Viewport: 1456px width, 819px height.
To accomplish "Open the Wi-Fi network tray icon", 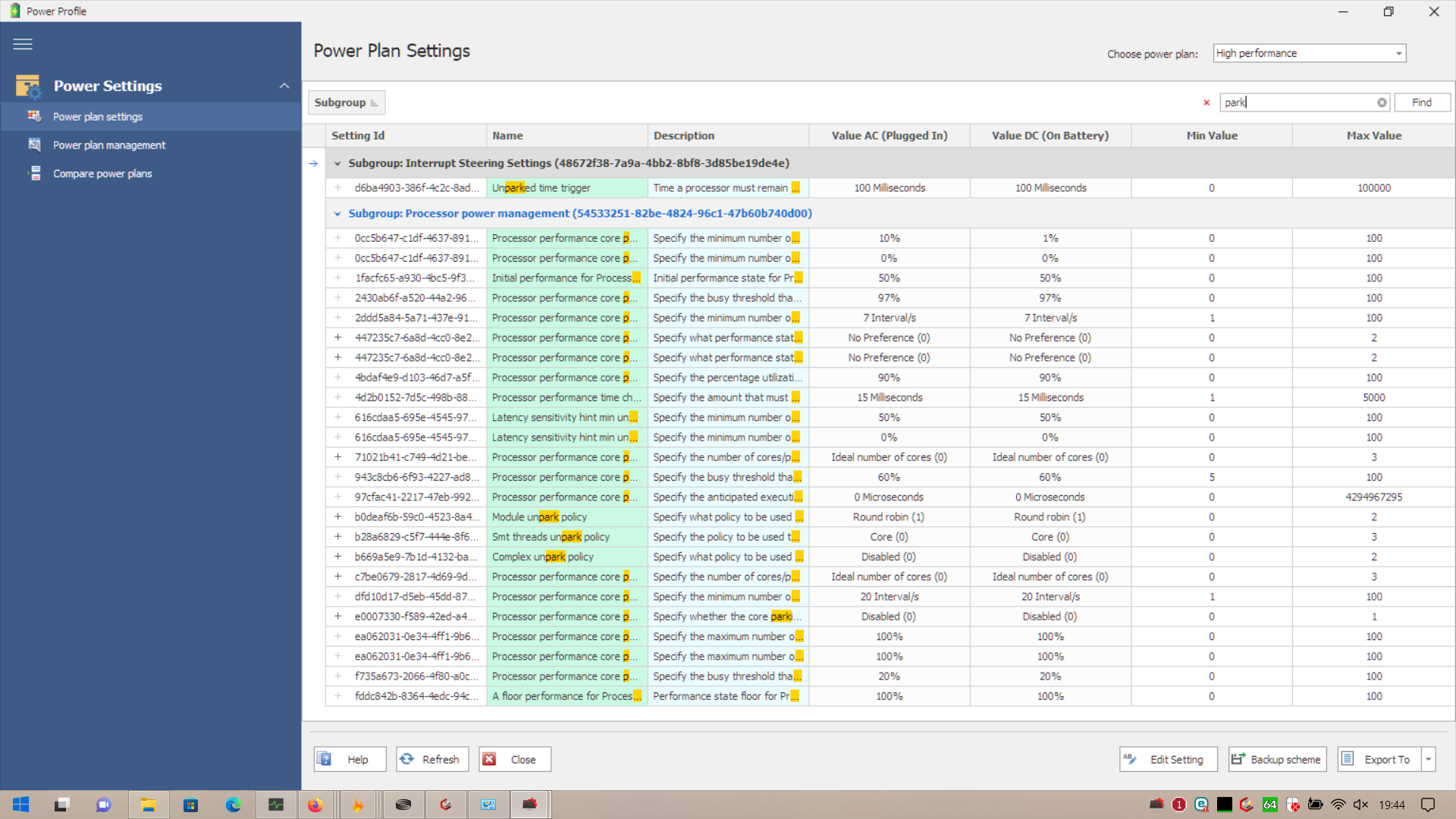I will click(x=1338, y=805).
